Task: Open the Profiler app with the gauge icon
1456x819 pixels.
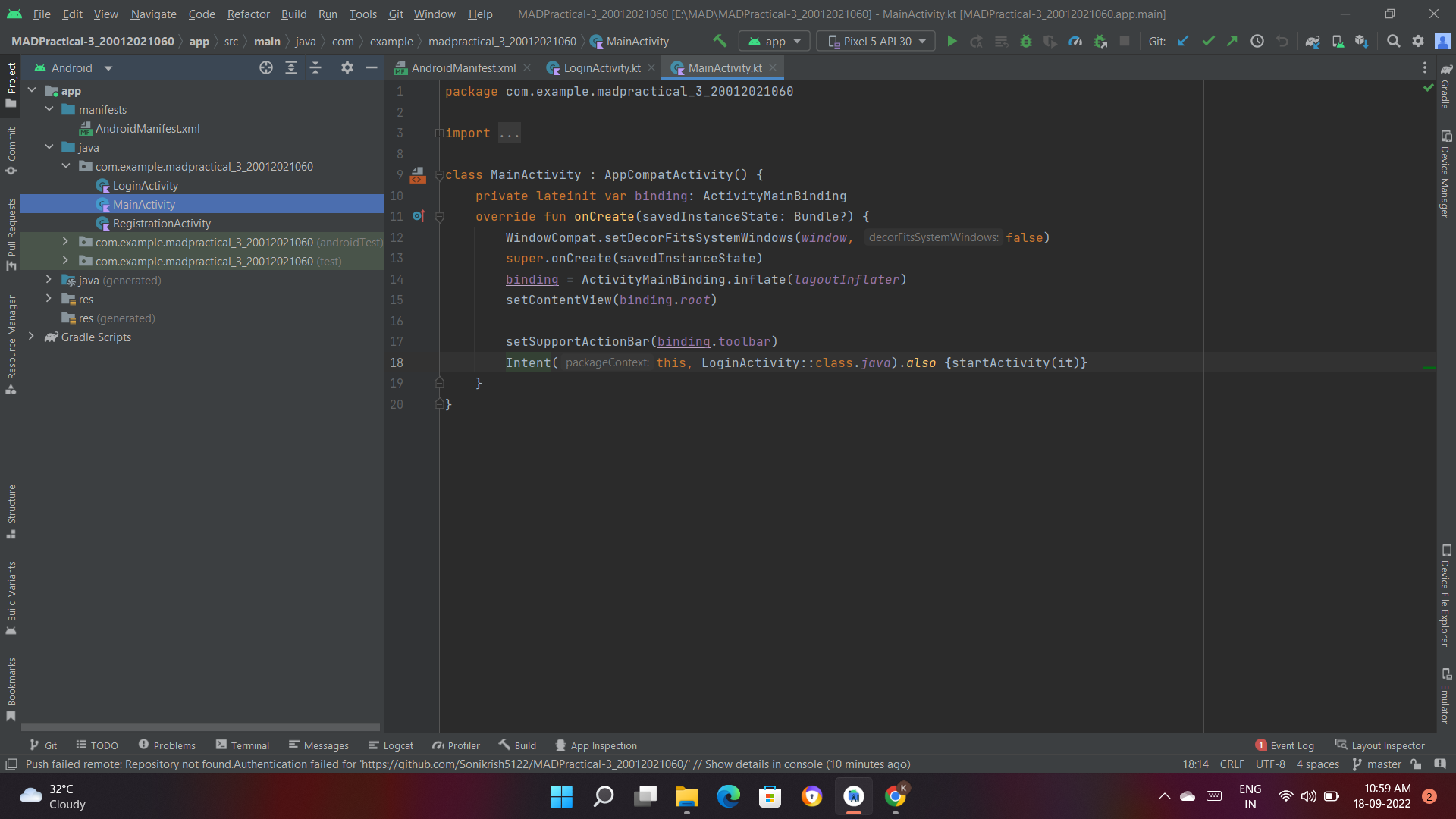Action: [x=1075, y=41]
